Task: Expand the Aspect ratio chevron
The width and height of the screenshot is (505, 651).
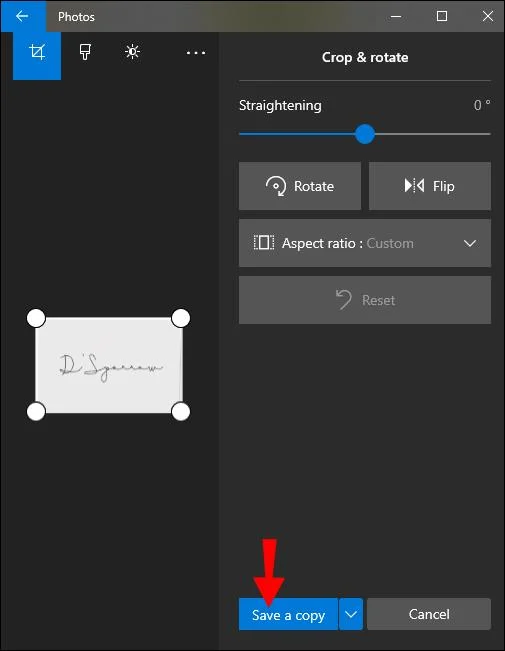Action: pos(470,243)
